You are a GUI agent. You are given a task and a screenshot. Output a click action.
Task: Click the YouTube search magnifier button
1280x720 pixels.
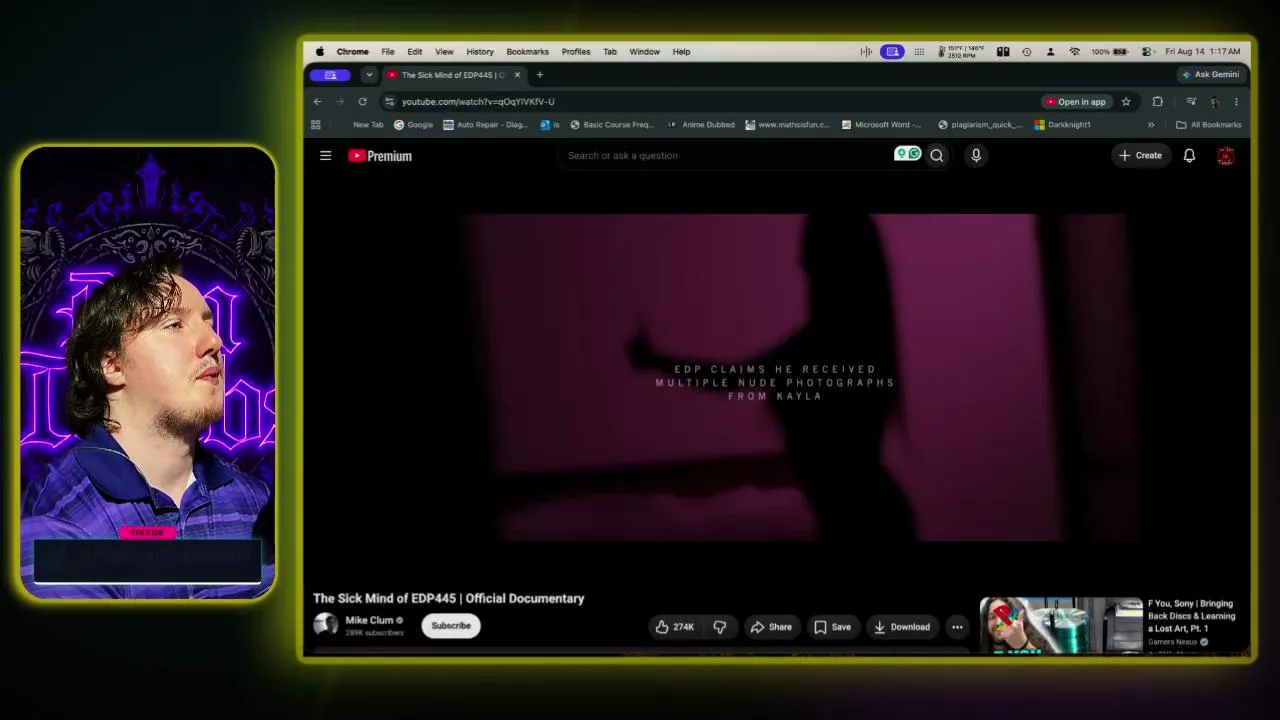pyautogui.click(x=937, y=155)
